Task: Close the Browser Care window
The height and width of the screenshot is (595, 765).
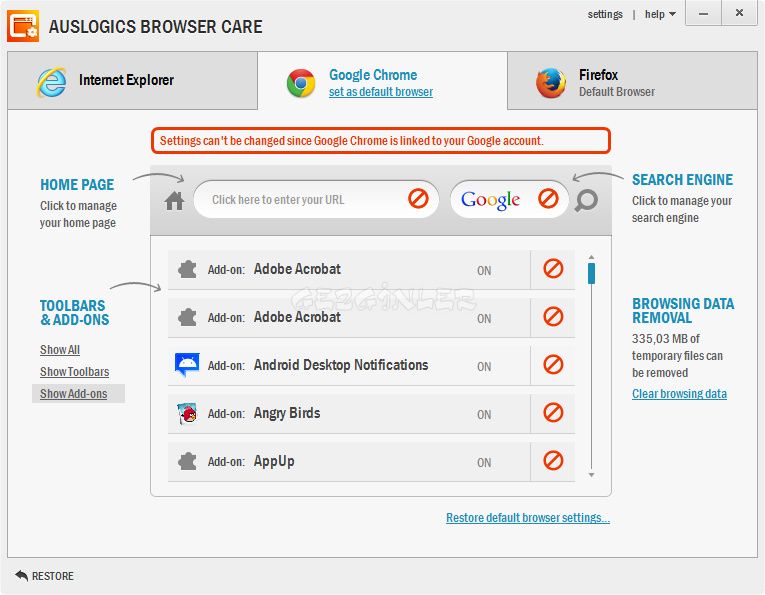Action: [x=739, y=13]
